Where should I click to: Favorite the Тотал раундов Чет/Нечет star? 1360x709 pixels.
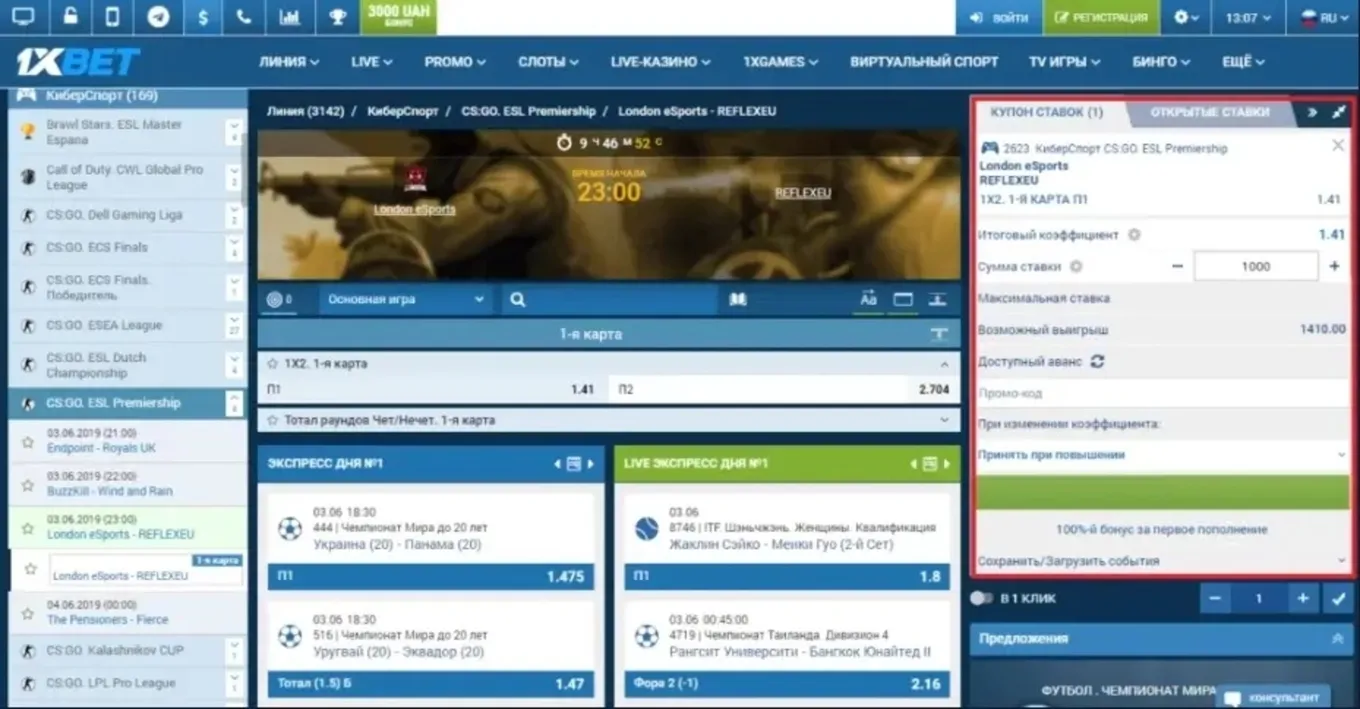[272, 420]
